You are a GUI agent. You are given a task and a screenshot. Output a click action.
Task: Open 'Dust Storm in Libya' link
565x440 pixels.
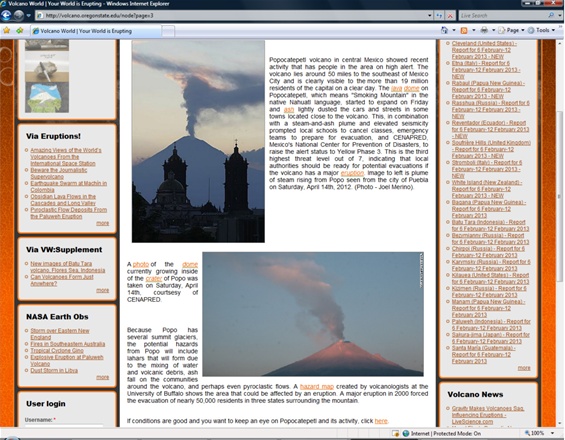[x=54, y=370]
